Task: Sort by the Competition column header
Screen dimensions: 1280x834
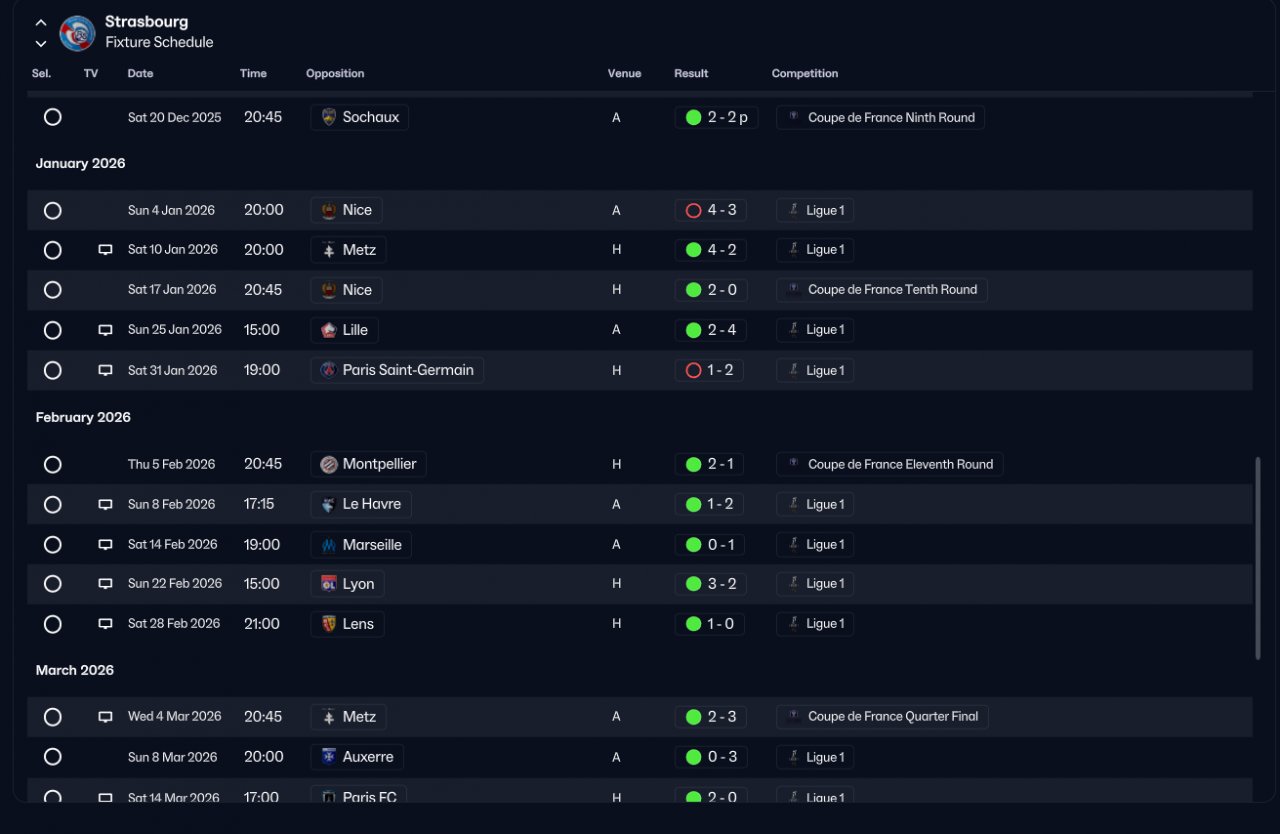Action: (x=805, y=73)
